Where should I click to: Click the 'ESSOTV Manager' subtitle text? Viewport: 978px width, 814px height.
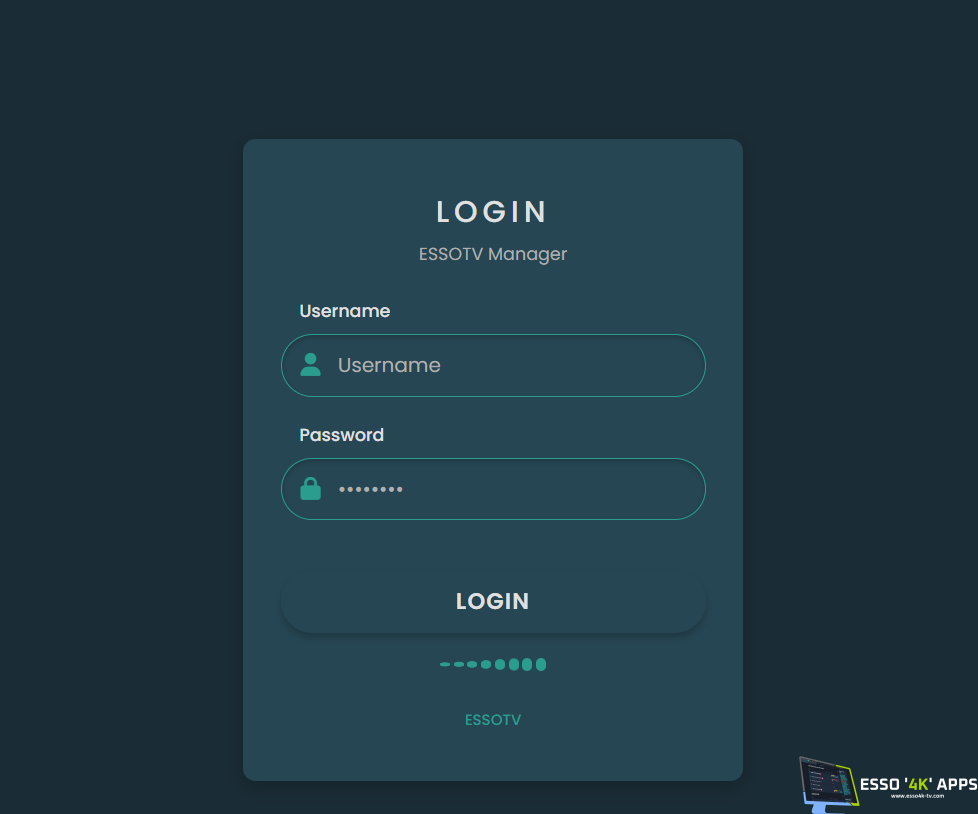click(493, 254)
